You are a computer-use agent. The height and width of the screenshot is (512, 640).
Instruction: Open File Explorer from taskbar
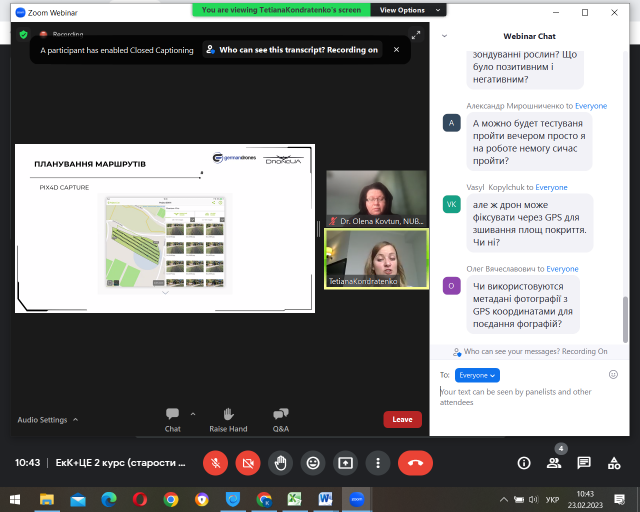(47, 499)
